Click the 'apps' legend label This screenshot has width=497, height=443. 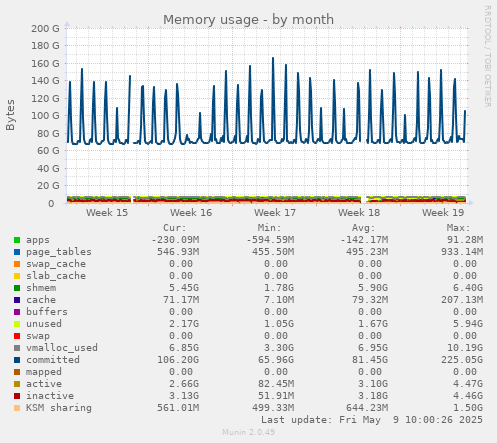click(38, 240)
